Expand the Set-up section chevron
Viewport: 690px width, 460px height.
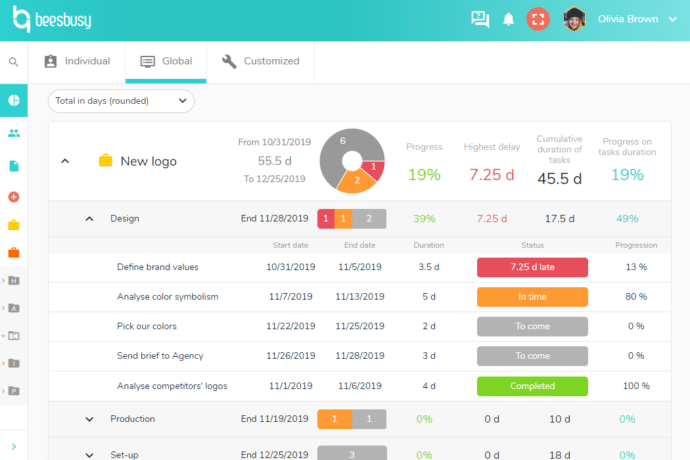point(89,455)
